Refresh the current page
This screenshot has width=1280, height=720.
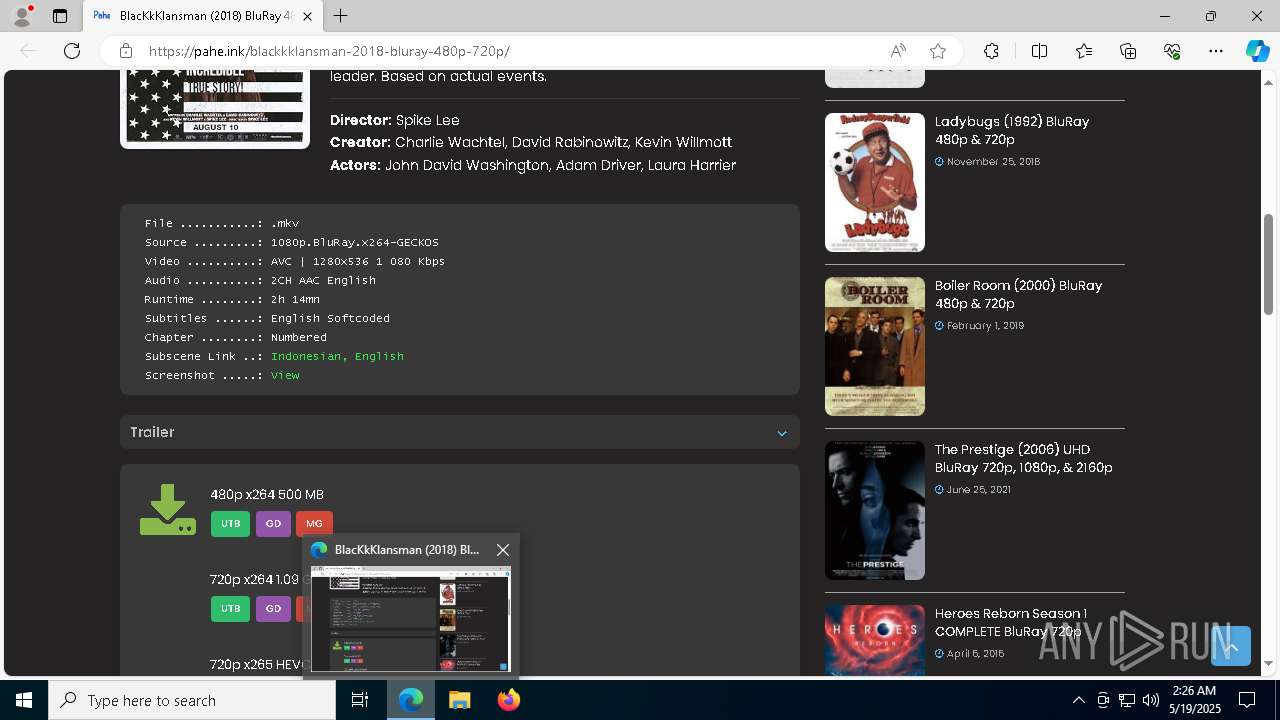click(72, 51)
